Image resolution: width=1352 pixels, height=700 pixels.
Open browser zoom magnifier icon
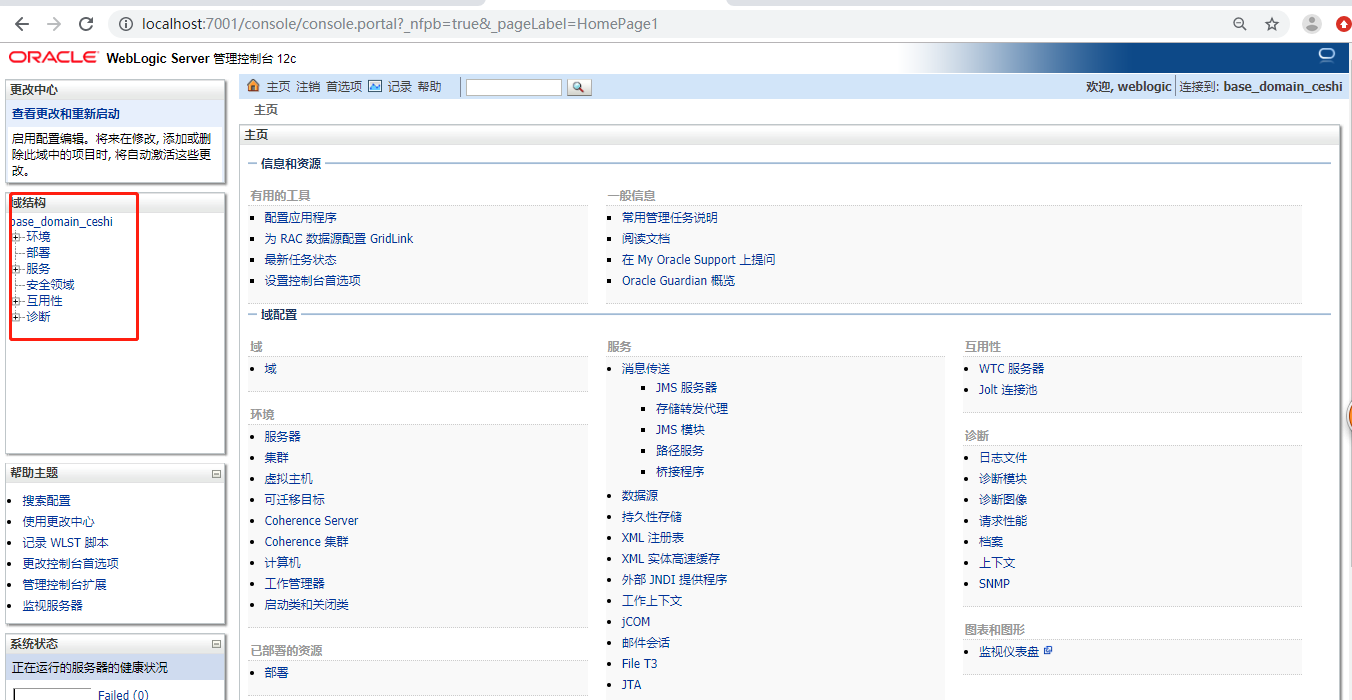point(1240,24)
